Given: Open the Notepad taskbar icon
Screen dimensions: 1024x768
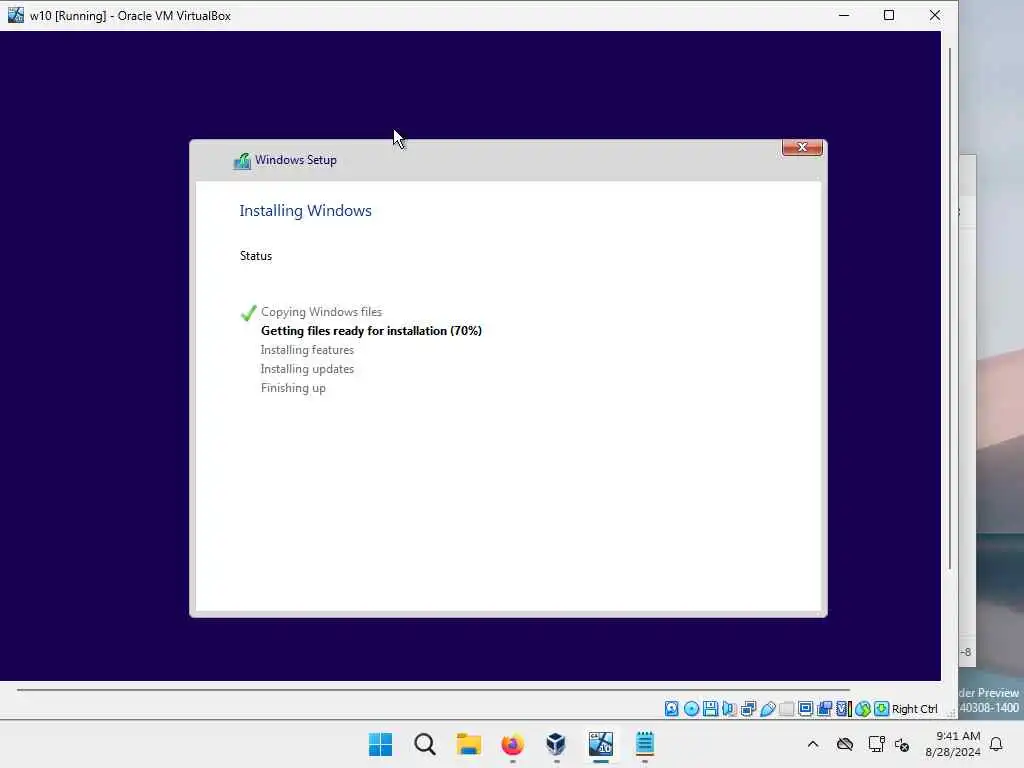Looking at the screenshot, I should click(x=645, y=744).
